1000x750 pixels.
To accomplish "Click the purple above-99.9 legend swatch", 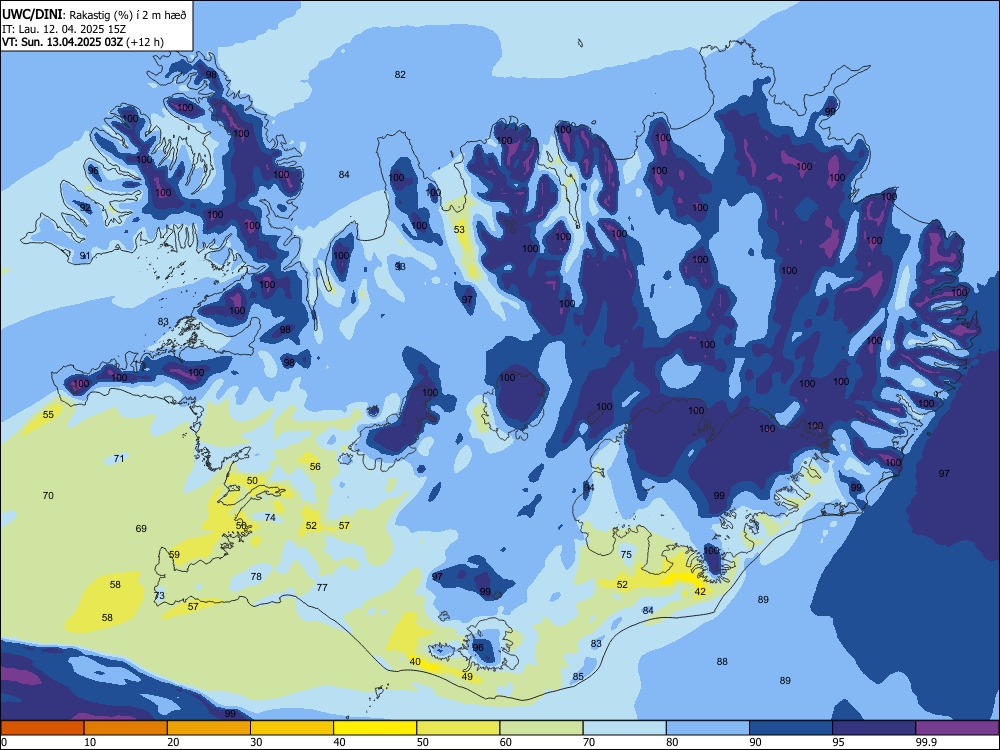I will (x=957, y=728).
